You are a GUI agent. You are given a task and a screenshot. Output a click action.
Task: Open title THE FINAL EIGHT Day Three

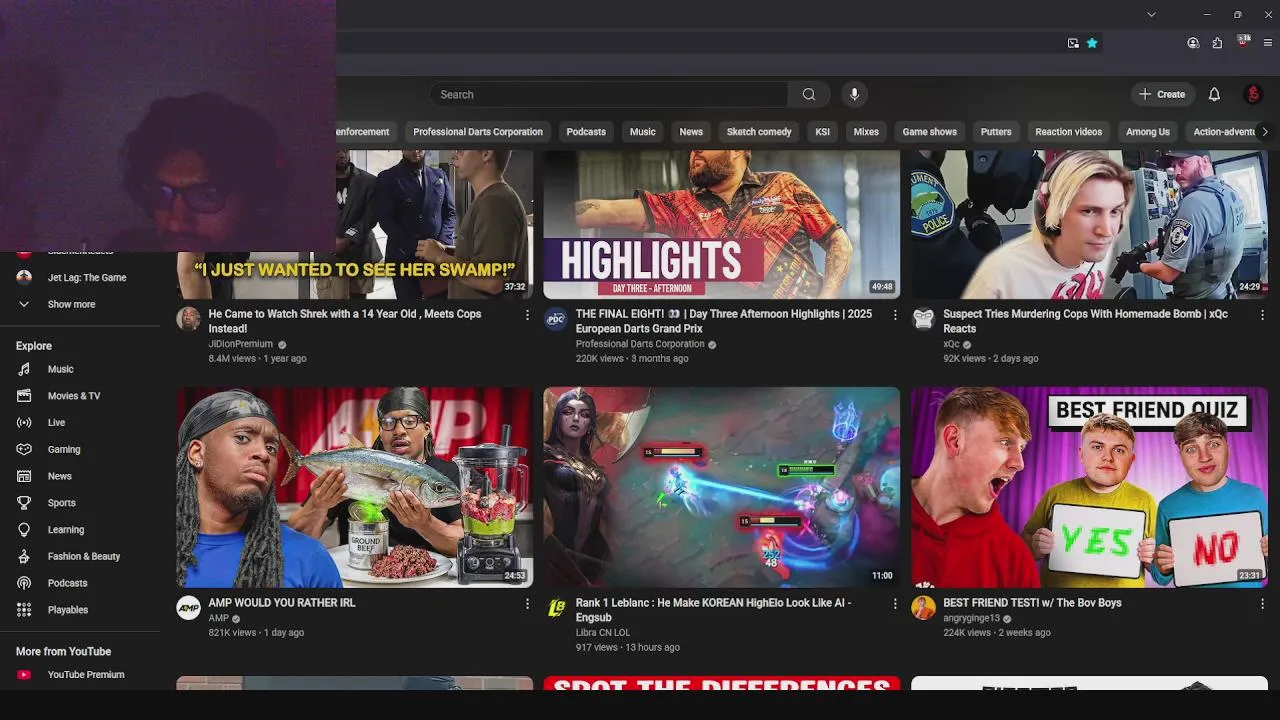pyautogui.click(x=723, y=321)
